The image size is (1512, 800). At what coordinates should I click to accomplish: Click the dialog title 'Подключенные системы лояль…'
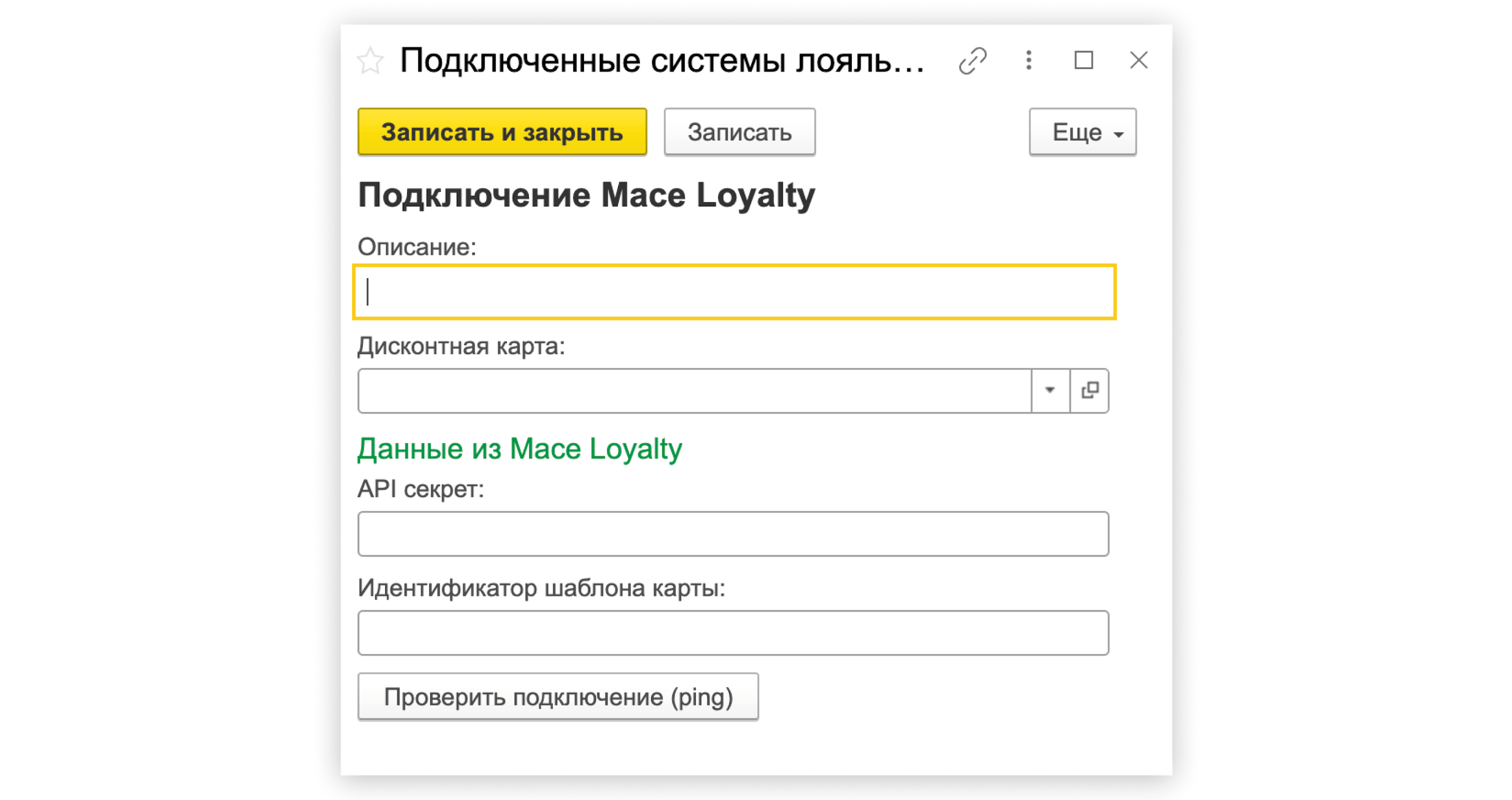tap(661, 61)
